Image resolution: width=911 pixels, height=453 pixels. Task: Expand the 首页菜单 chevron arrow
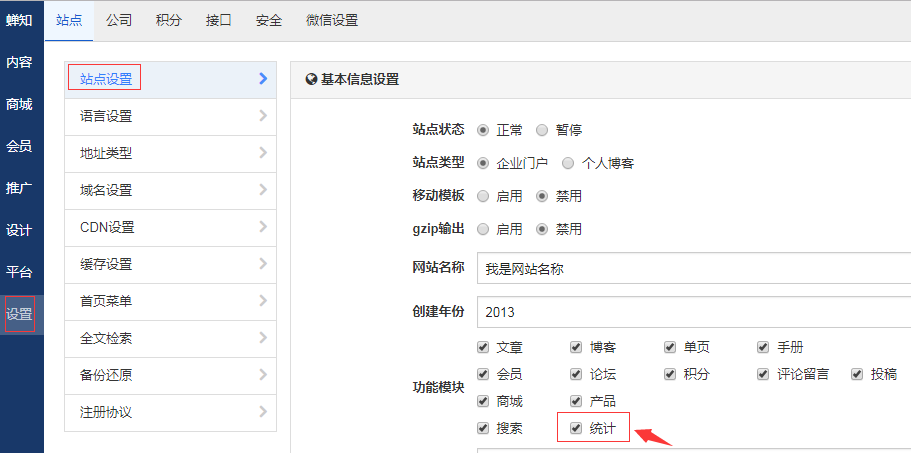pyautogui.click(x=263, y=301)
